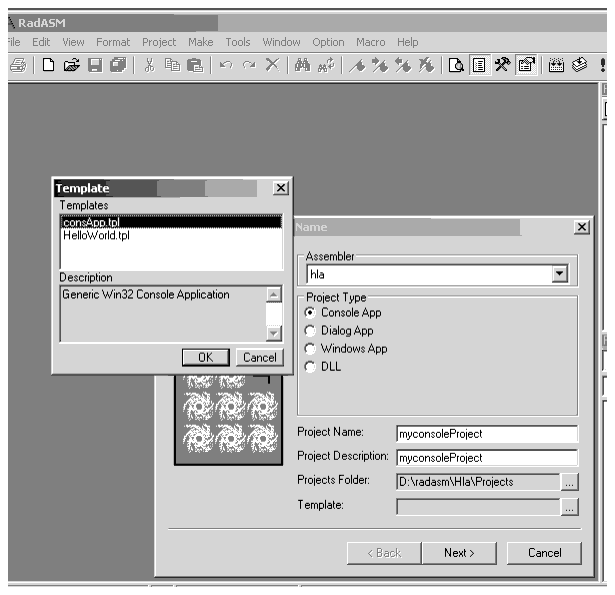Image resolution: width=615 pixels, height=595 pixels.
Task: Click the Next Bookmark icon
Action: click(x=380, y=65)
